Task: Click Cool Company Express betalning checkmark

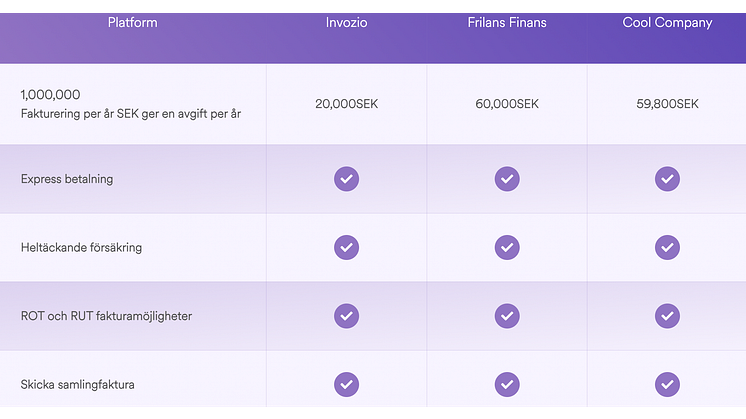Action: pyautogui.click(x=667, y=179)
